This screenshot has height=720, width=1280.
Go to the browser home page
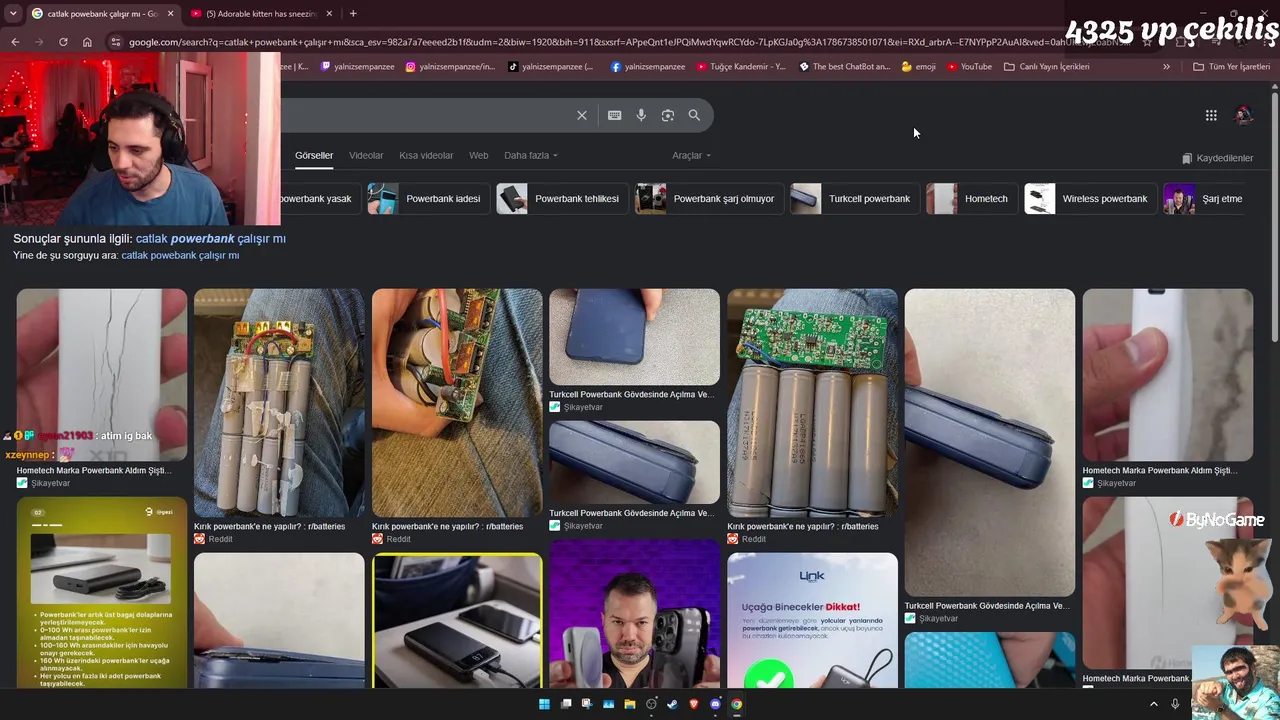tap(87, 42)
